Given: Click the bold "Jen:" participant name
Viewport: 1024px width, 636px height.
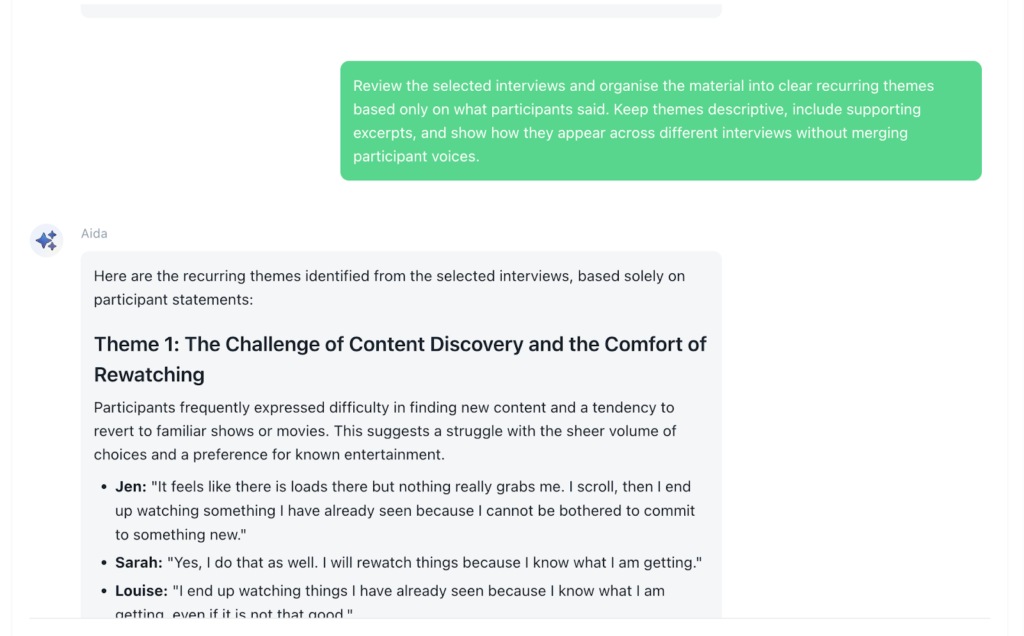Looking at the screenshot, I should point(131,487).
